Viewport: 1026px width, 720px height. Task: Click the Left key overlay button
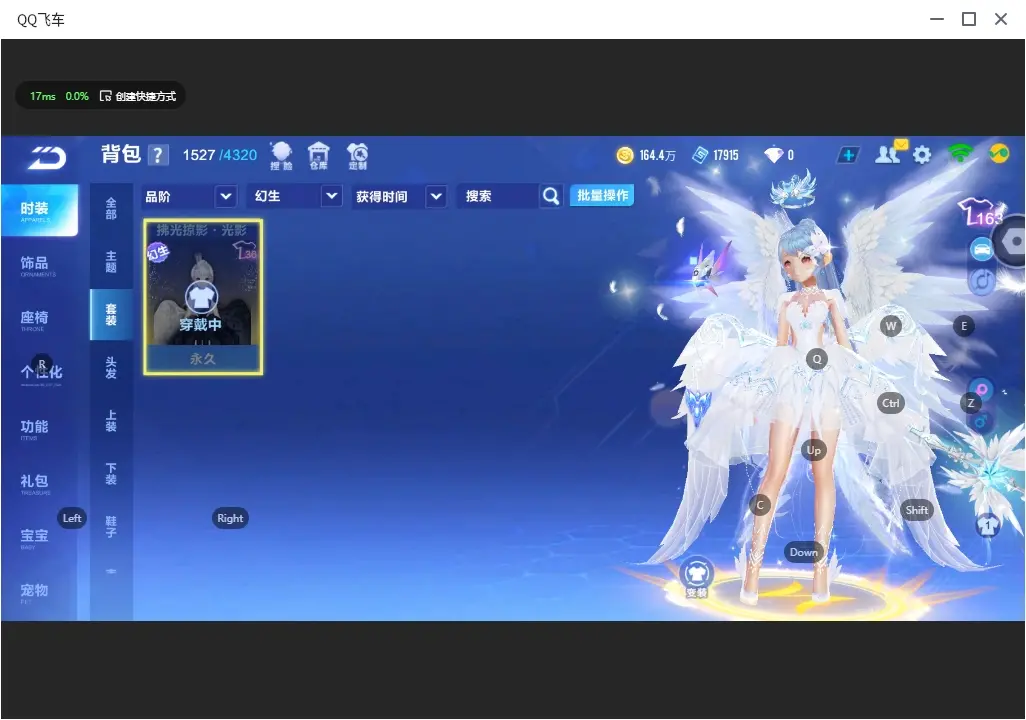[72, 518]
